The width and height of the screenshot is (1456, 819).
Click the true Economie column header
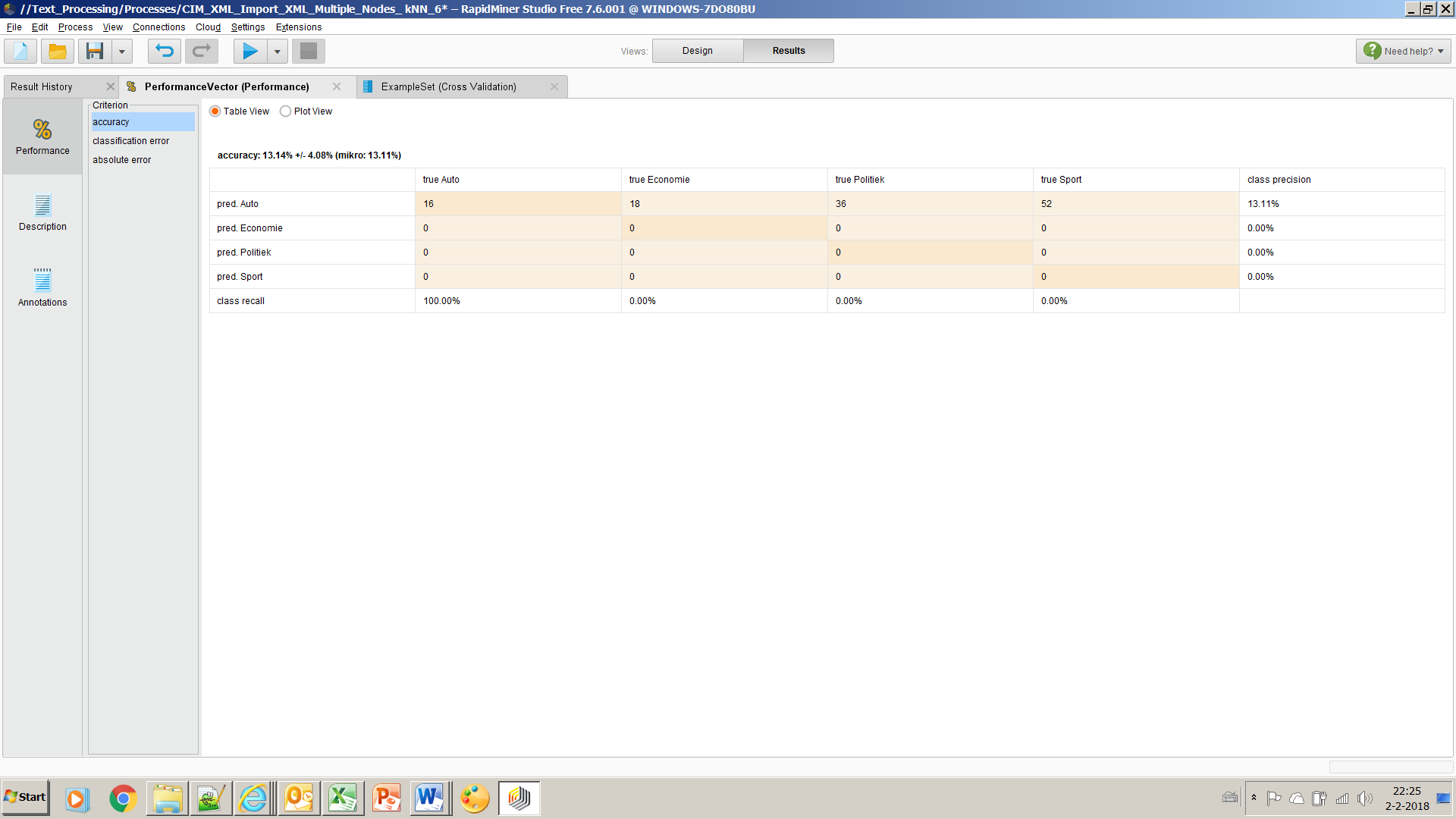click(724, 180)
